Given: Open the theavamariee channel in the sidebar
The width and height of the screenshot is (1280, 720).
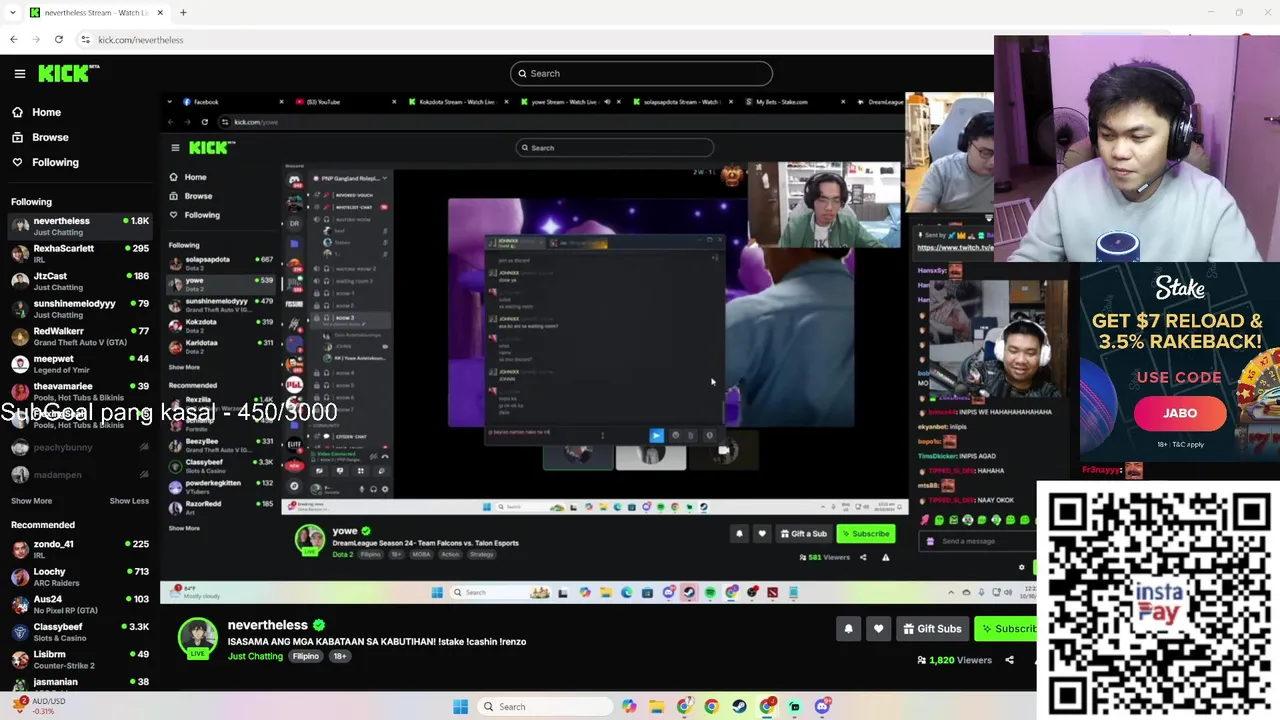Looking at the screenshot, I should coord(80,391).
